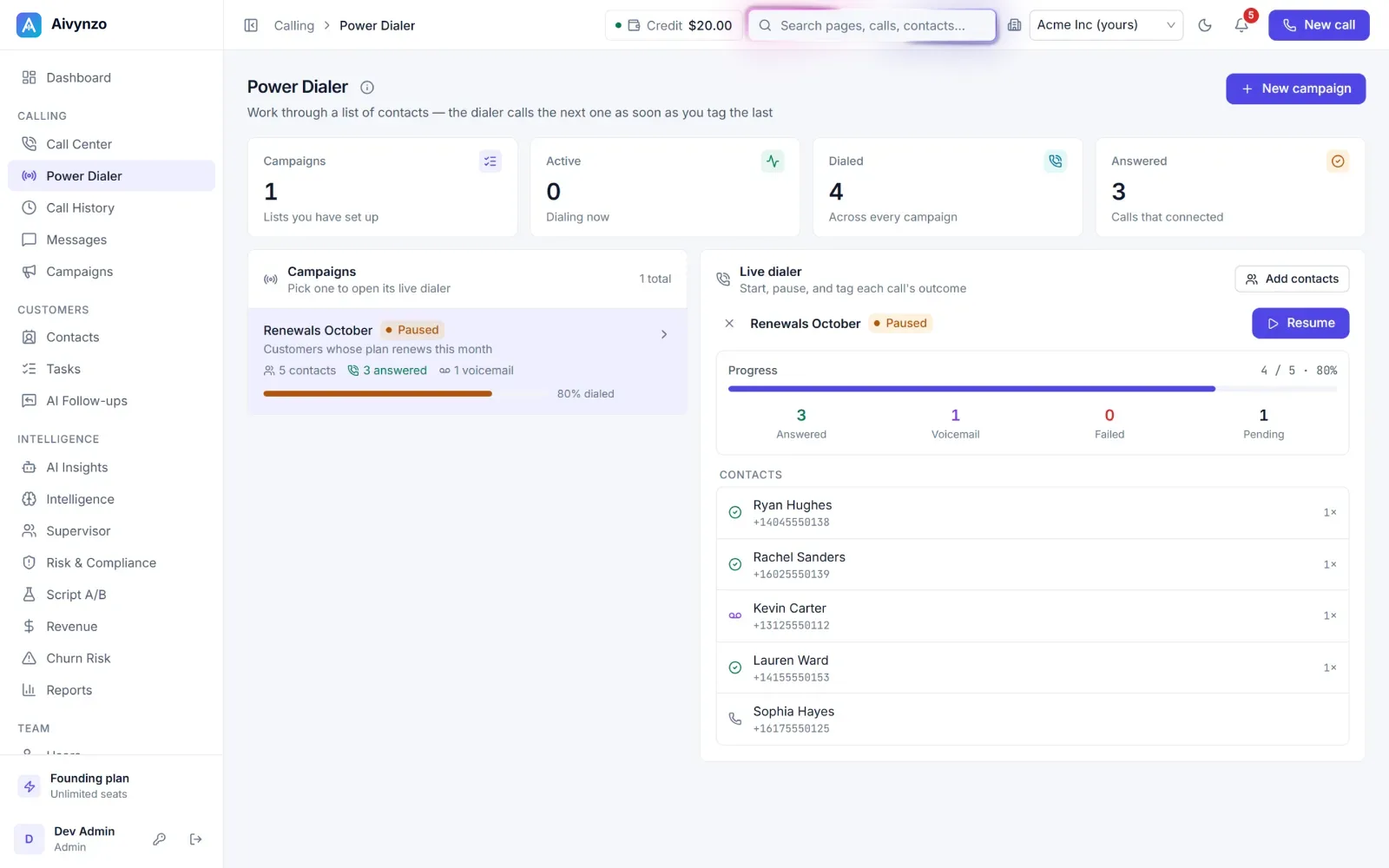Screen dimensions: 1389x868
Task: Click the 80% dialed campaign progress bar
Action: coord(405,394)
